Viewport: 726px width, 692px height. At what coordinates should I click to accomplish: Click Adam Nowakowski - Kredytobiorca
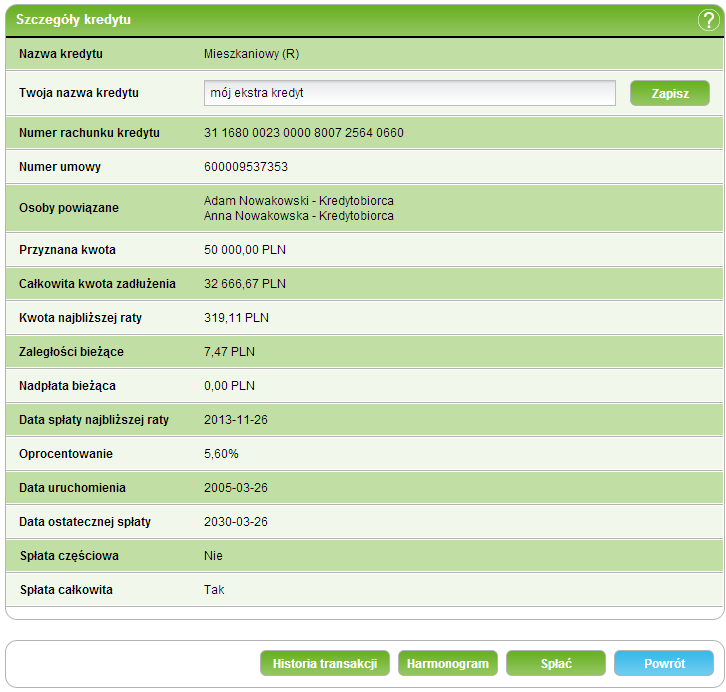coord(299,201)
